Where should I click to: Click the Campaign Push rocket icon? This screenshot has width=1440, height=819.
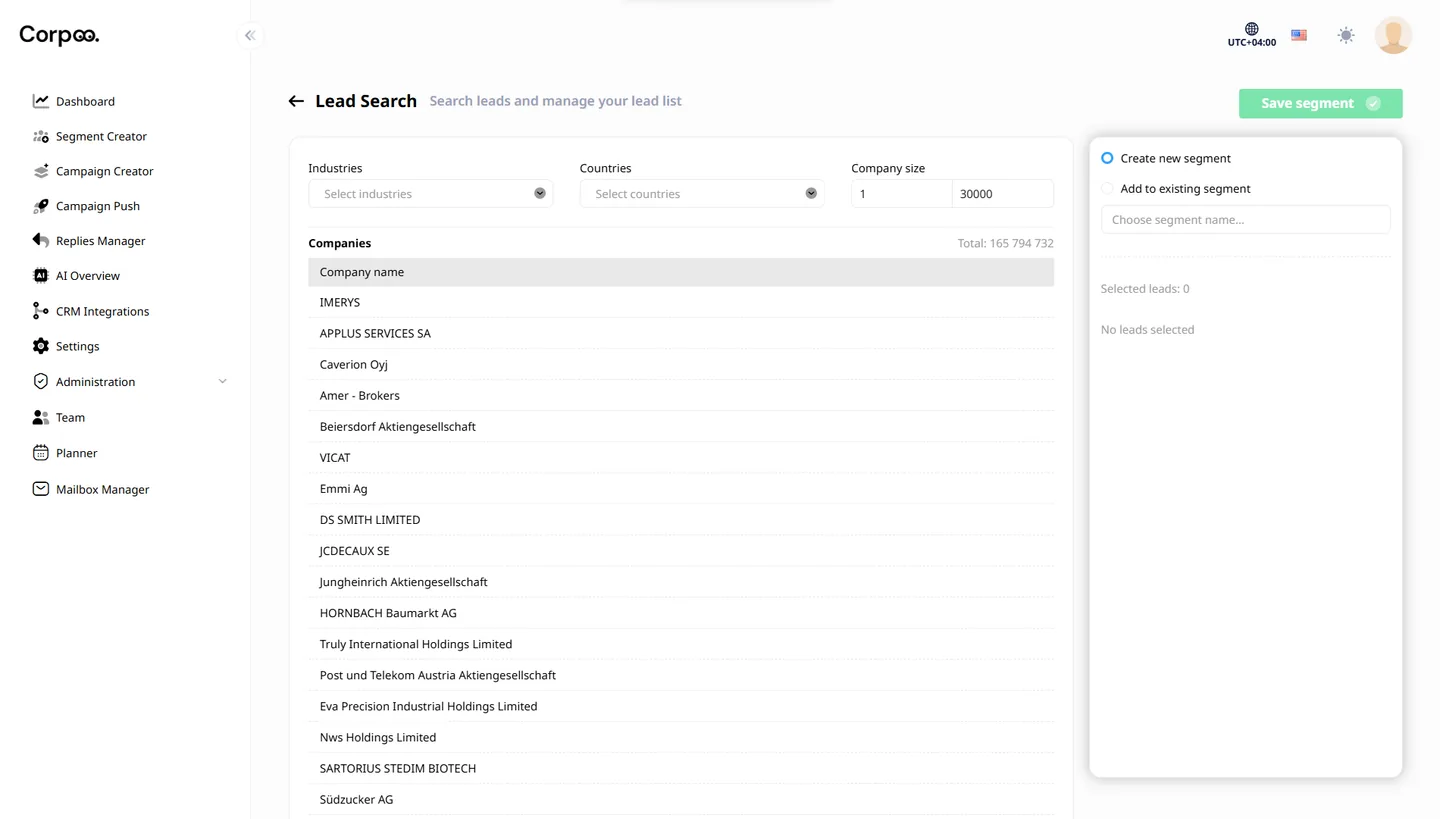40,206
